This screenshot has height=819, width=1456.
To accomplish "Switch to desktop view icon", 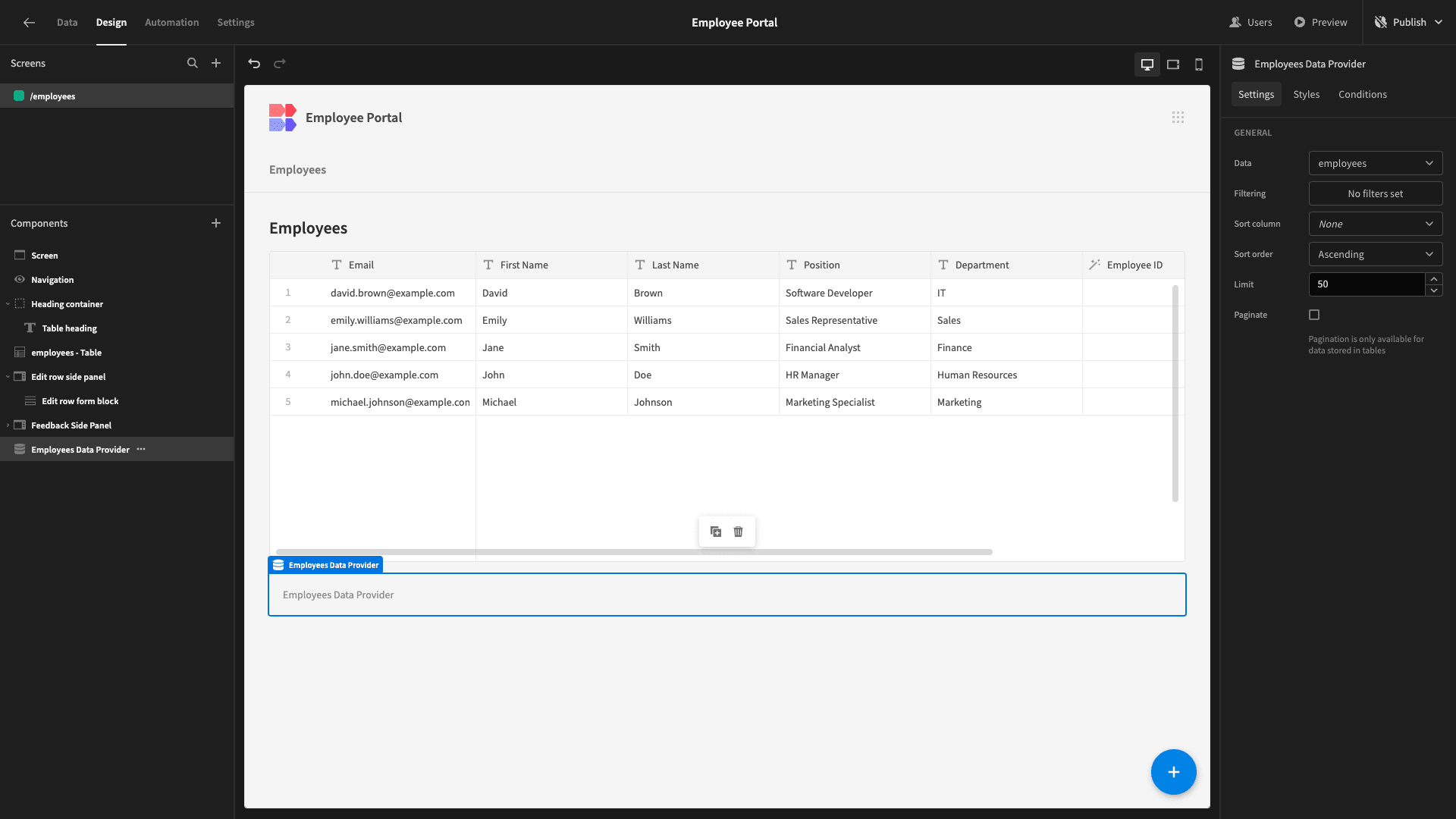I will 1147,63.
